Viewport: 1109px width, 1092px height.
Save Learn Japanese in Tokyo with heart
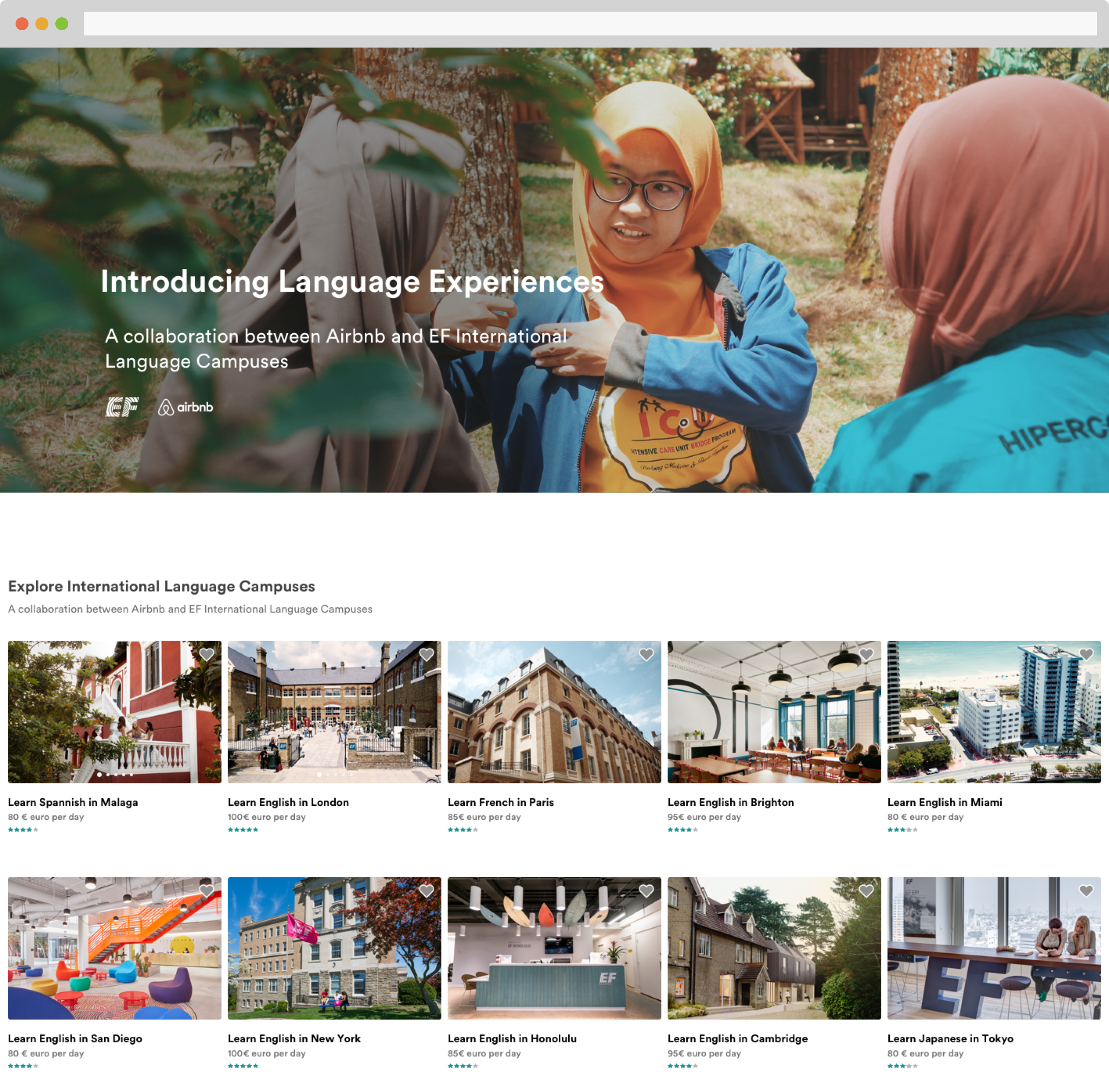[1086, 891]
